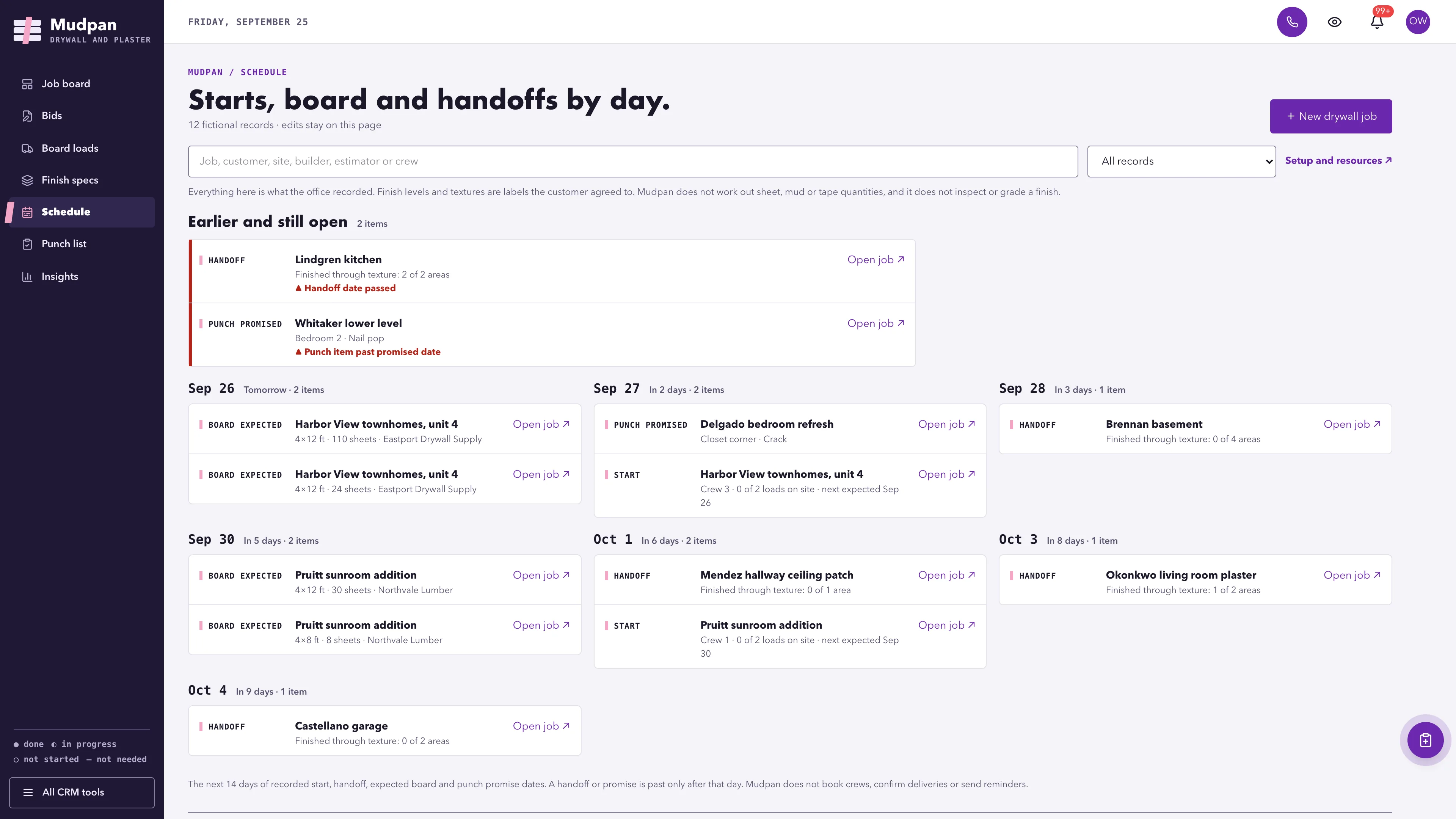Image resolution: width=1456 pixels, height=819 pixels.
Task: Open job for Pruitt sunroom Crew 1 start
Action: tap(946, 625)
